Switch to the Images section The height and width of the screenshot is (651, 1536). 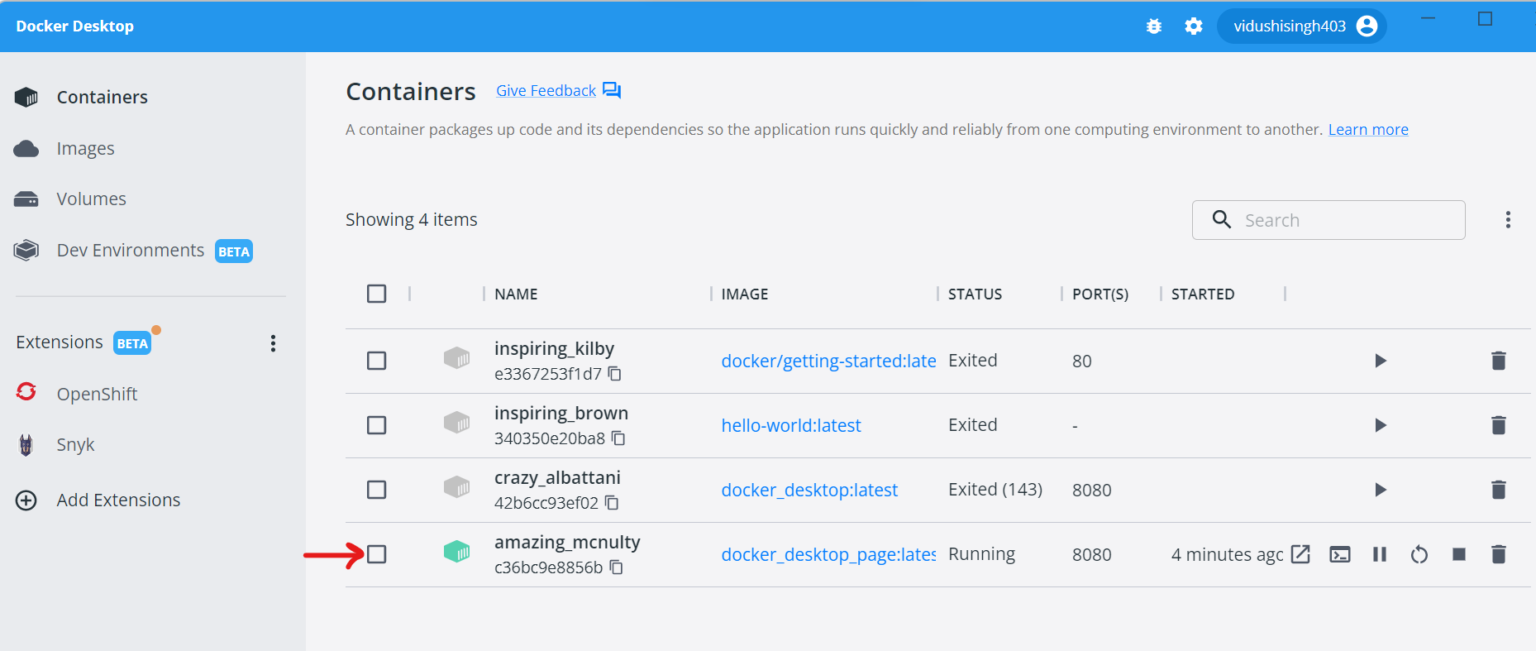pos(86,147)
